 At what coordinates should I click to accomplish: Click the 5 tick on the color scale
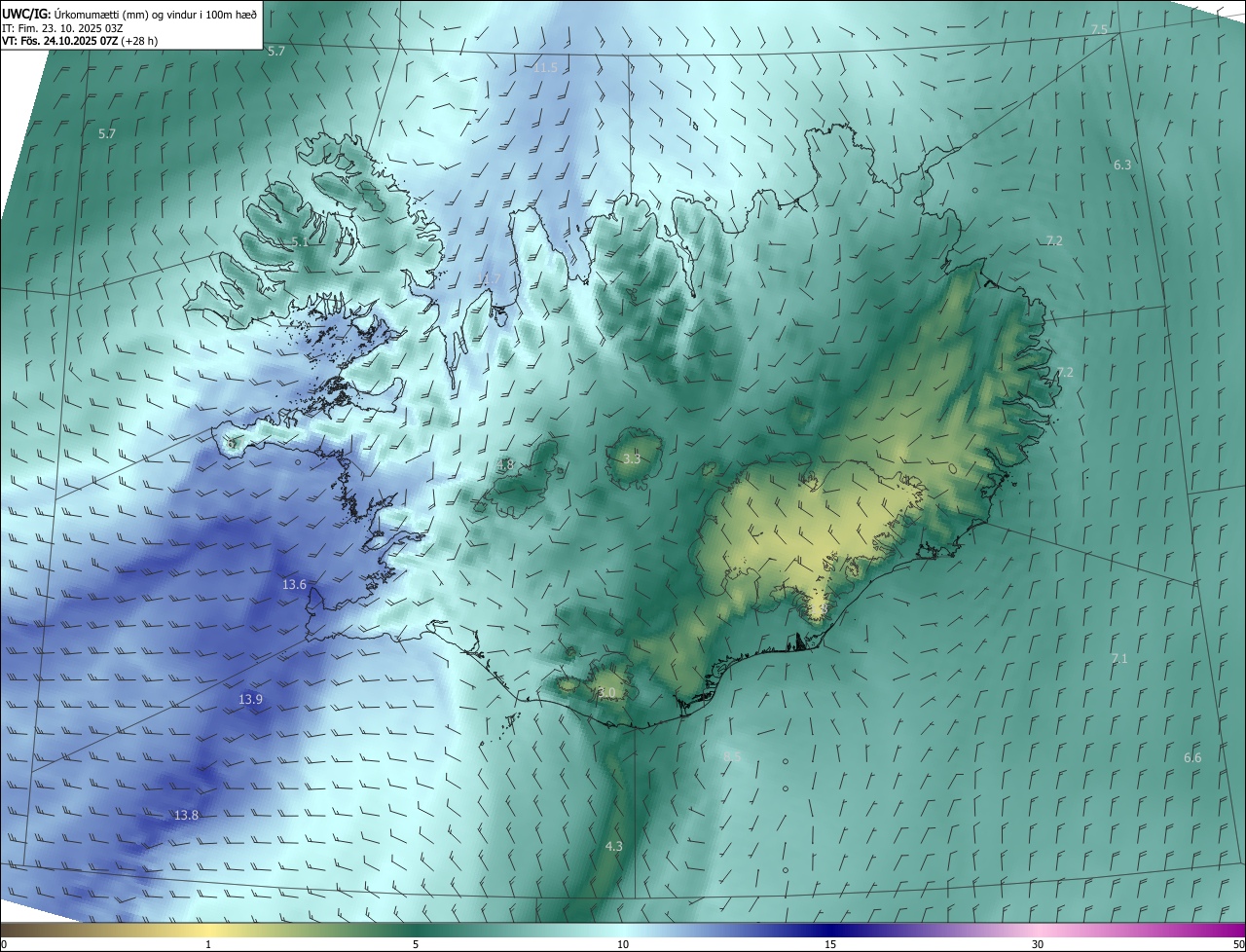[416, 945]
